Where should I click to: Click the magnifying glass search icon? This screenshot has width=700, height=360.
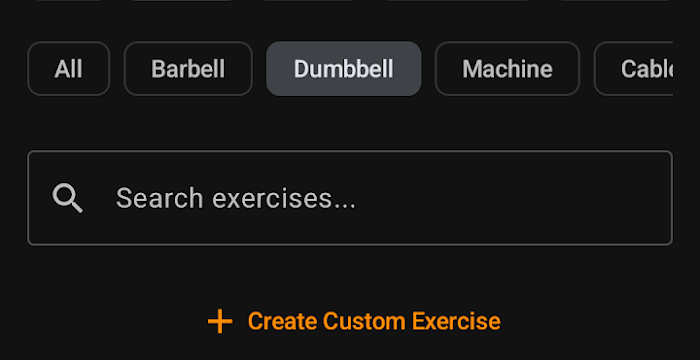pos(67,198)
